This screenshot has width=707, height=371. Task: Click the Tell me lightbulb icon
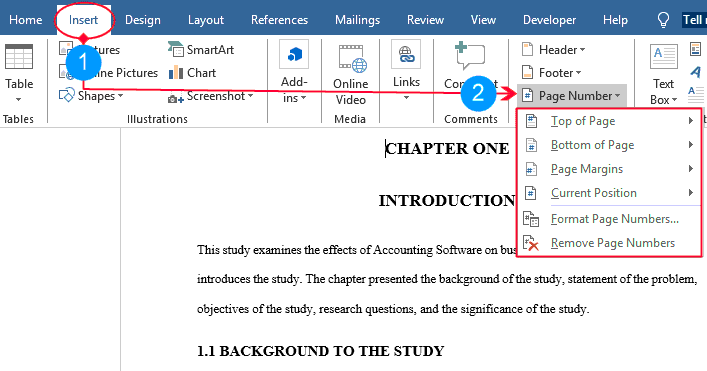(663, 20)
